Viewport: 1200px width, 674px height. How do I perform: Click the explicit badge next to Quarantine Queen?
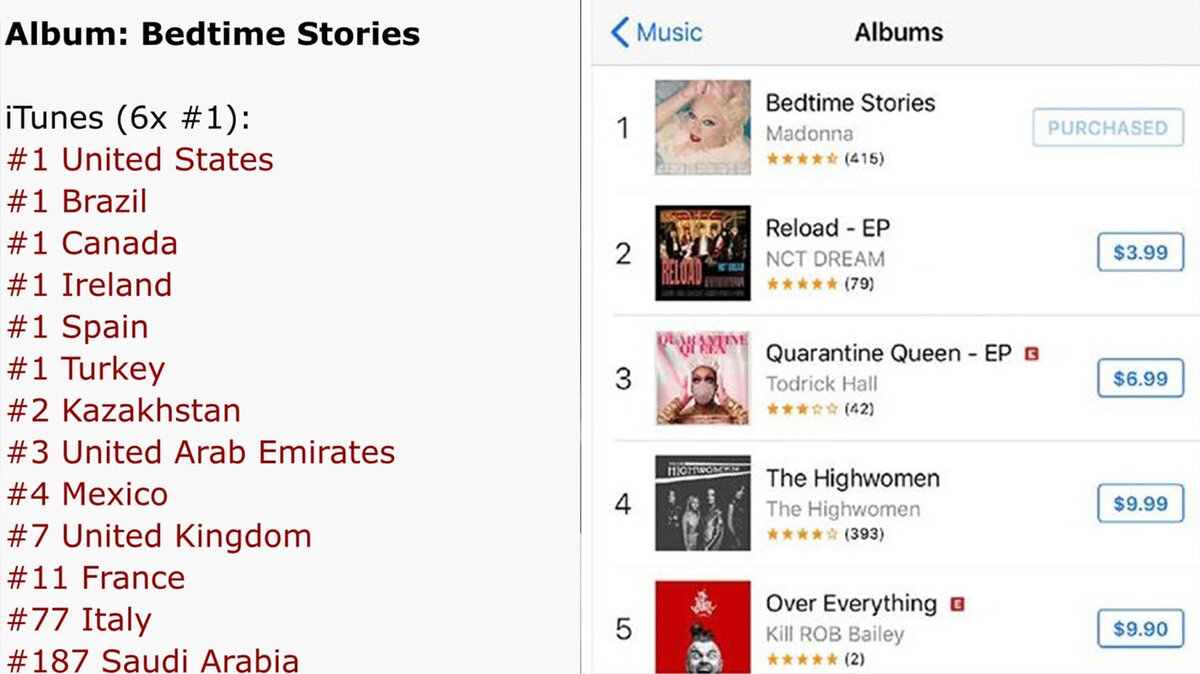click(x=1031, y=353)
